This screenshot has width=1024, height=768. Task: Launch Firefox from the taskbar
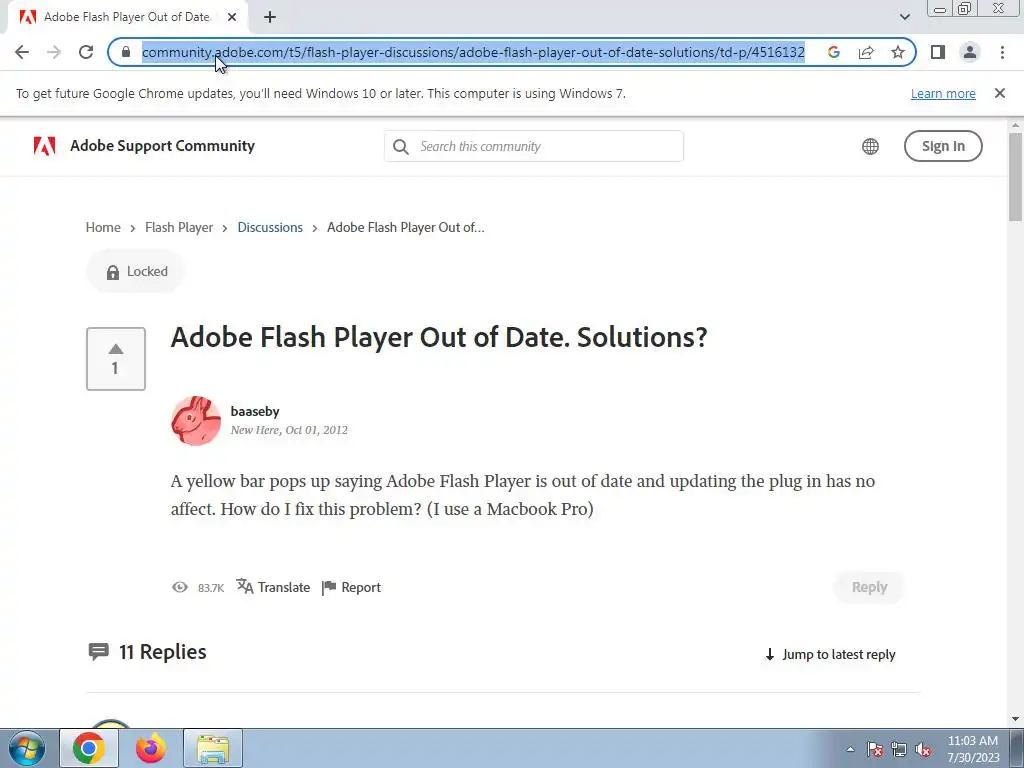click(x=151, y=748)
